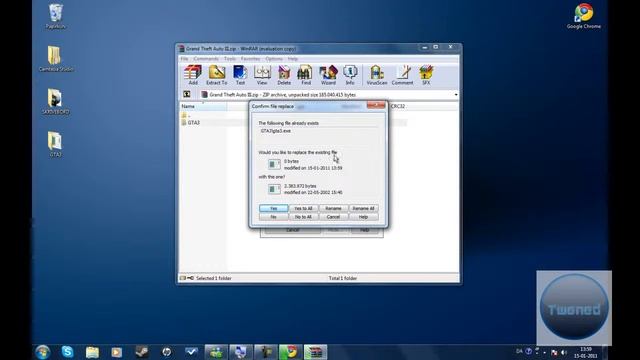This screenshot has height=360, width=640.
Task: Click No to keep the existing file
Action: click(273, 217)
